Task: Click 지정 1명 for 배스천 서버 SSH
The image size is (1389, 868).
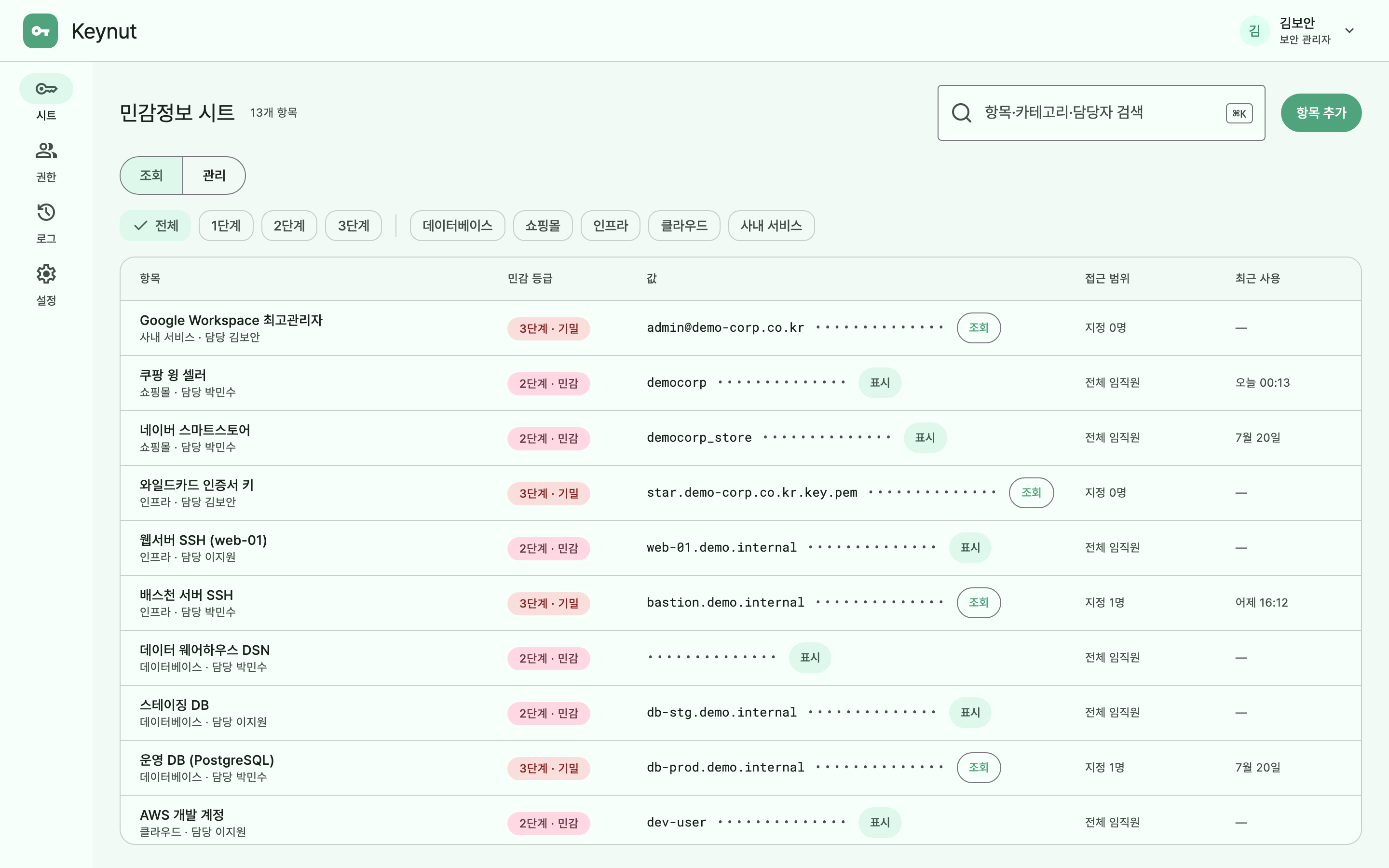Action: point(1104,603)
